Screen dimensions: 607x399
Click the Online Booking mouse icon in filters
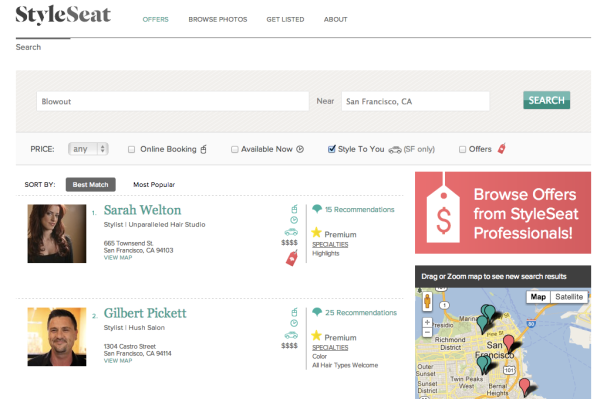click(x=204, y=149)
